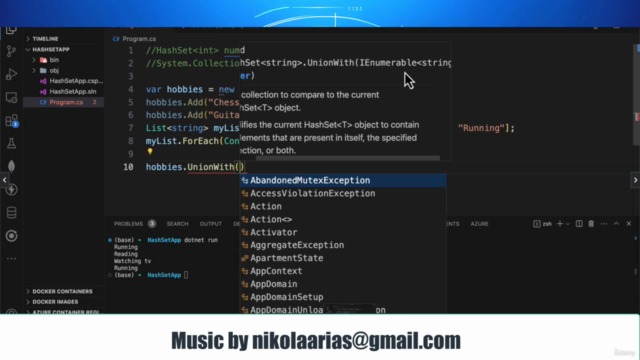Screen dimensions: 640x360
Task: Maximize panel with up chevron
Action: pos(616,224)
